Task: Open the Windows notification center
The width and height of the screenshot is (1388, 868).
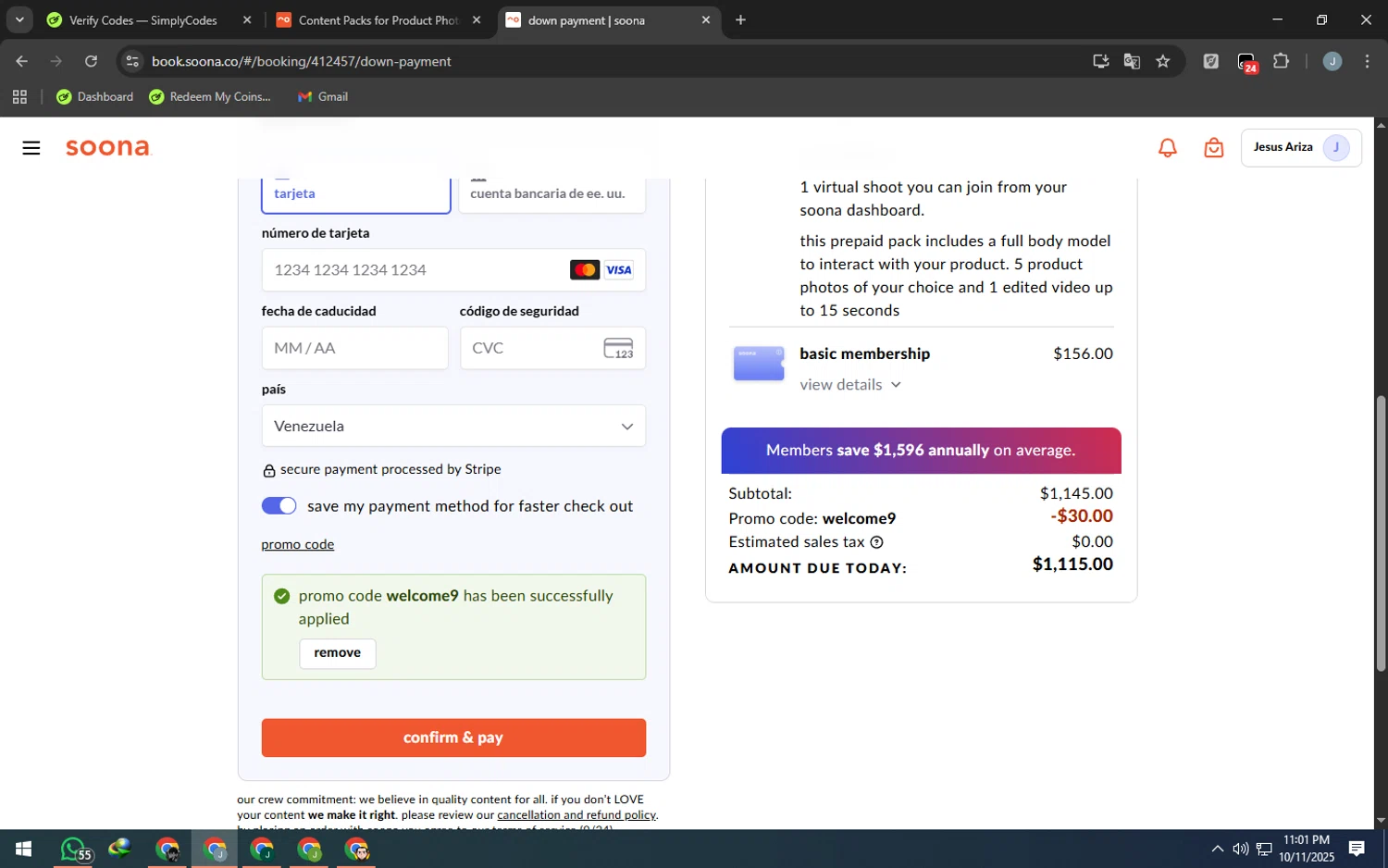Action: click(1357, 849)
